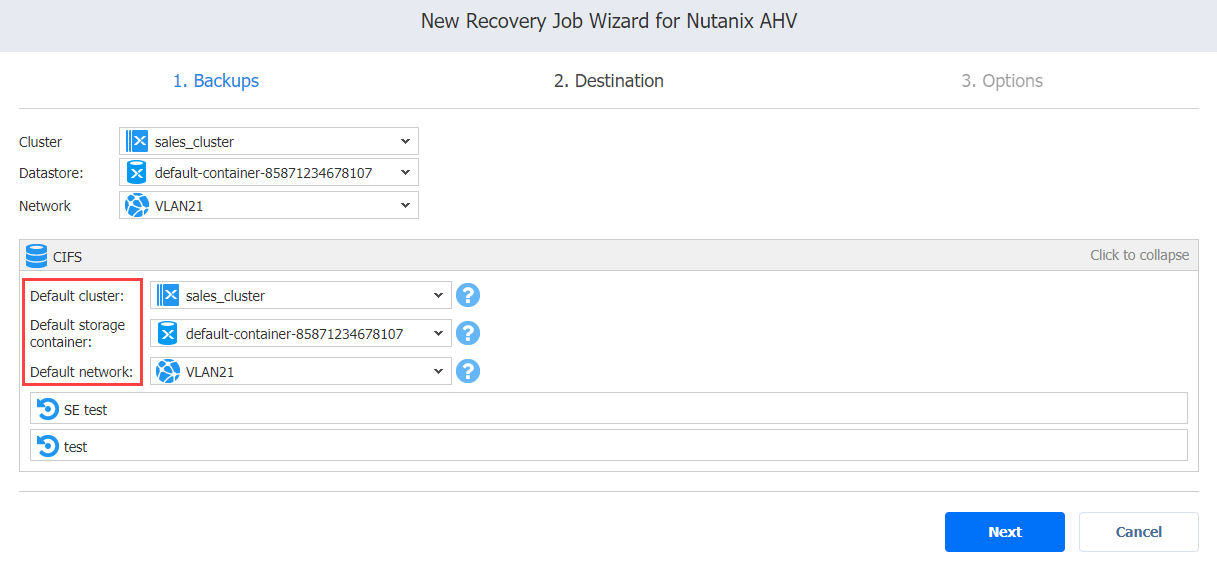This screenshot has width=1217, height=567.
Task: Click cluster icon in top Cluster dropdown
Action: pos(137,141)
